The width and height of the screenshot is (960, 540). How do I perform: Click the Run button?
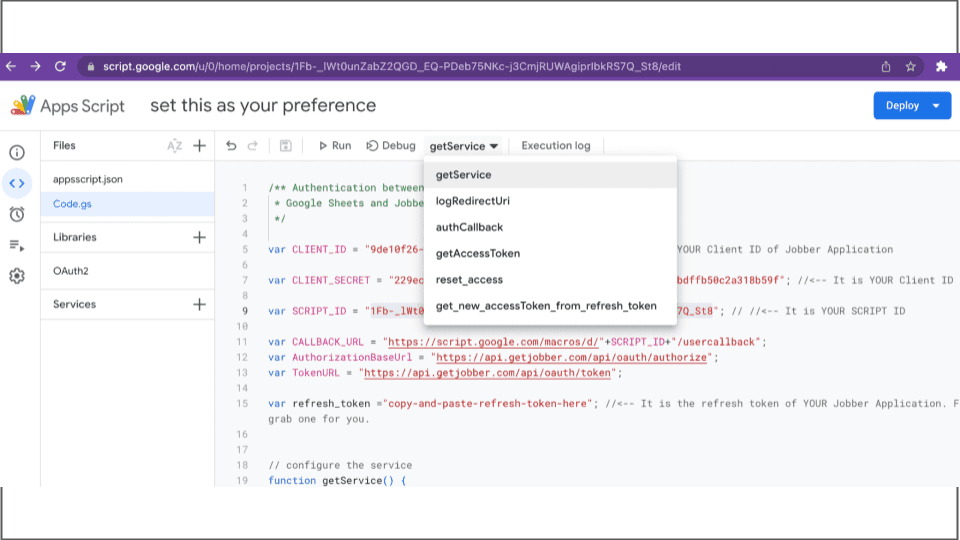[335, 146]
